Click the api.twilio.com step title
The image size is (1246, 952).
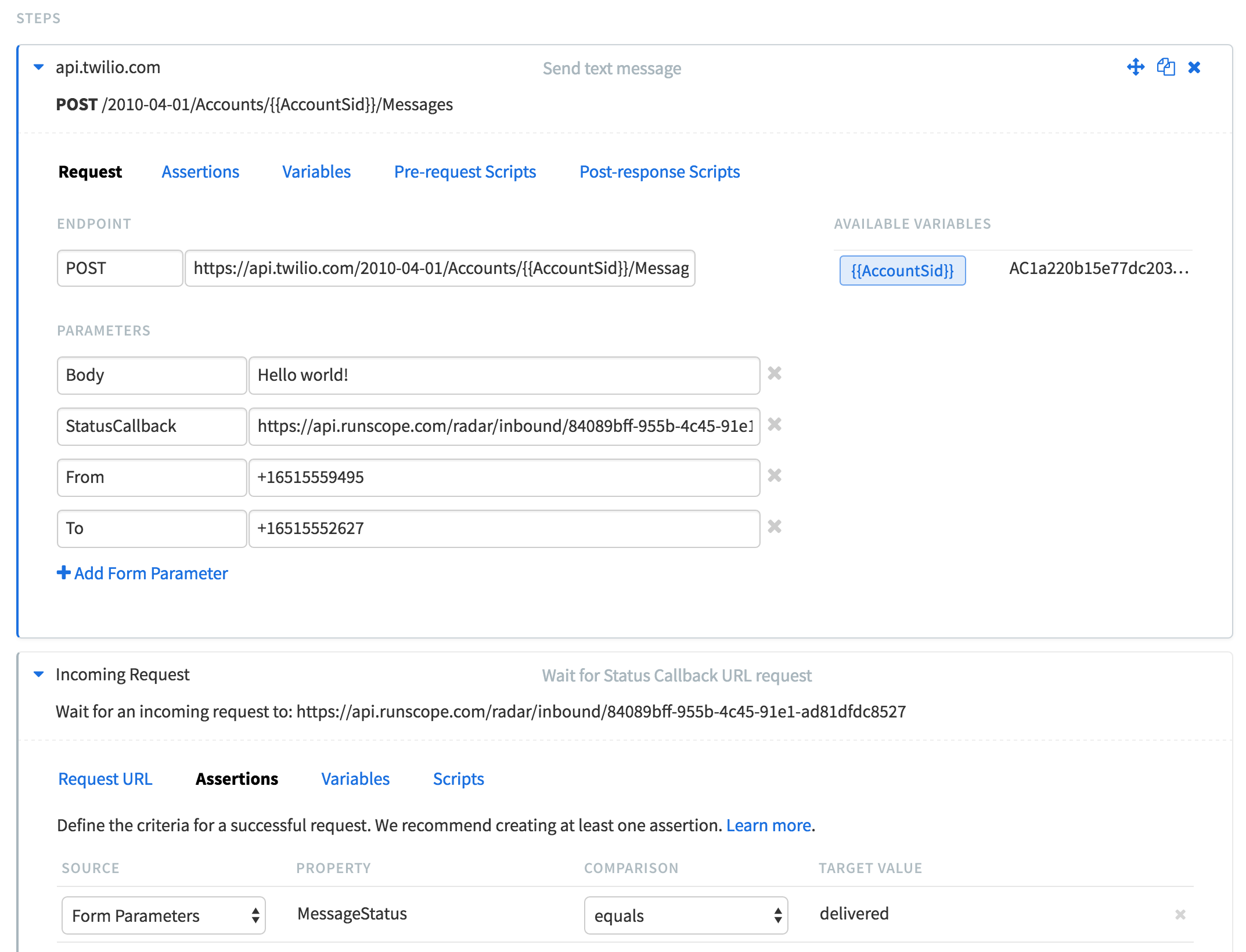(108, 67)
